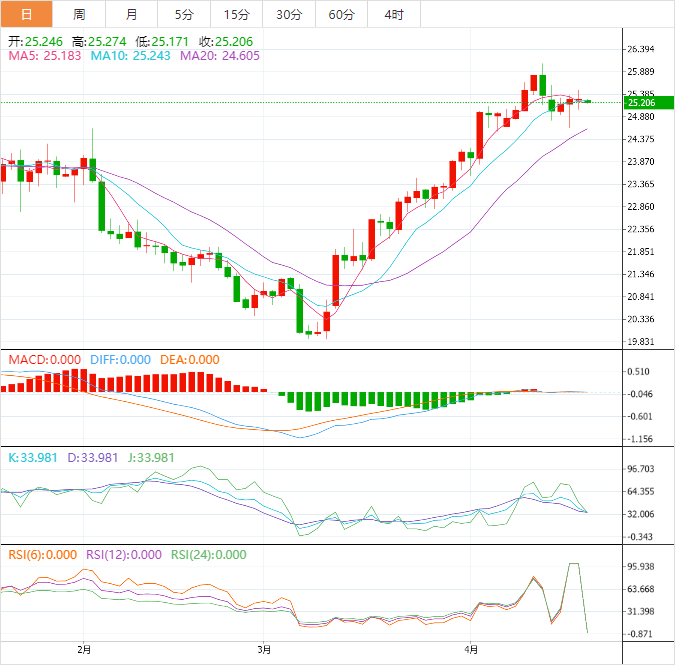Click the 4月 date axis marker
This screenshot has width=677, height=669.
pos(473,649)
